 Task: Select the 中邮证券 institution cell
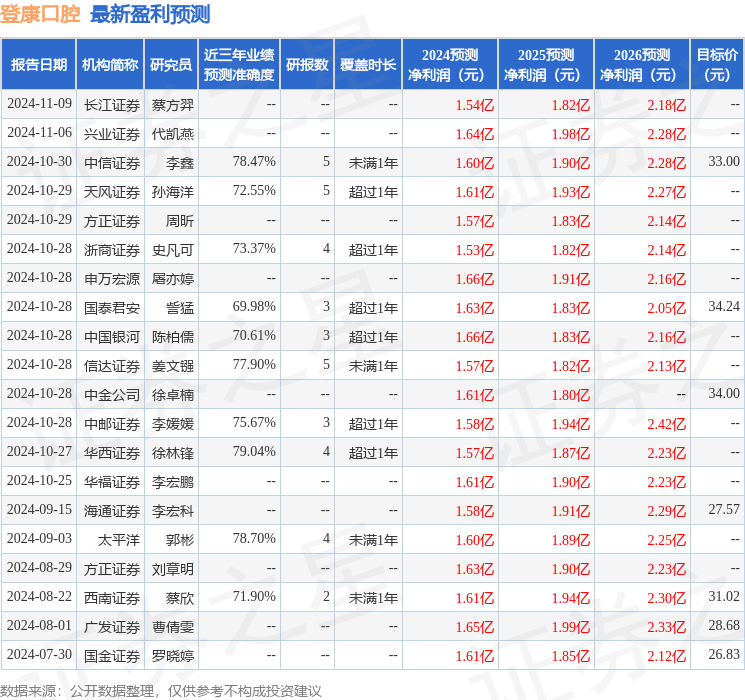[x=112, y=424]
